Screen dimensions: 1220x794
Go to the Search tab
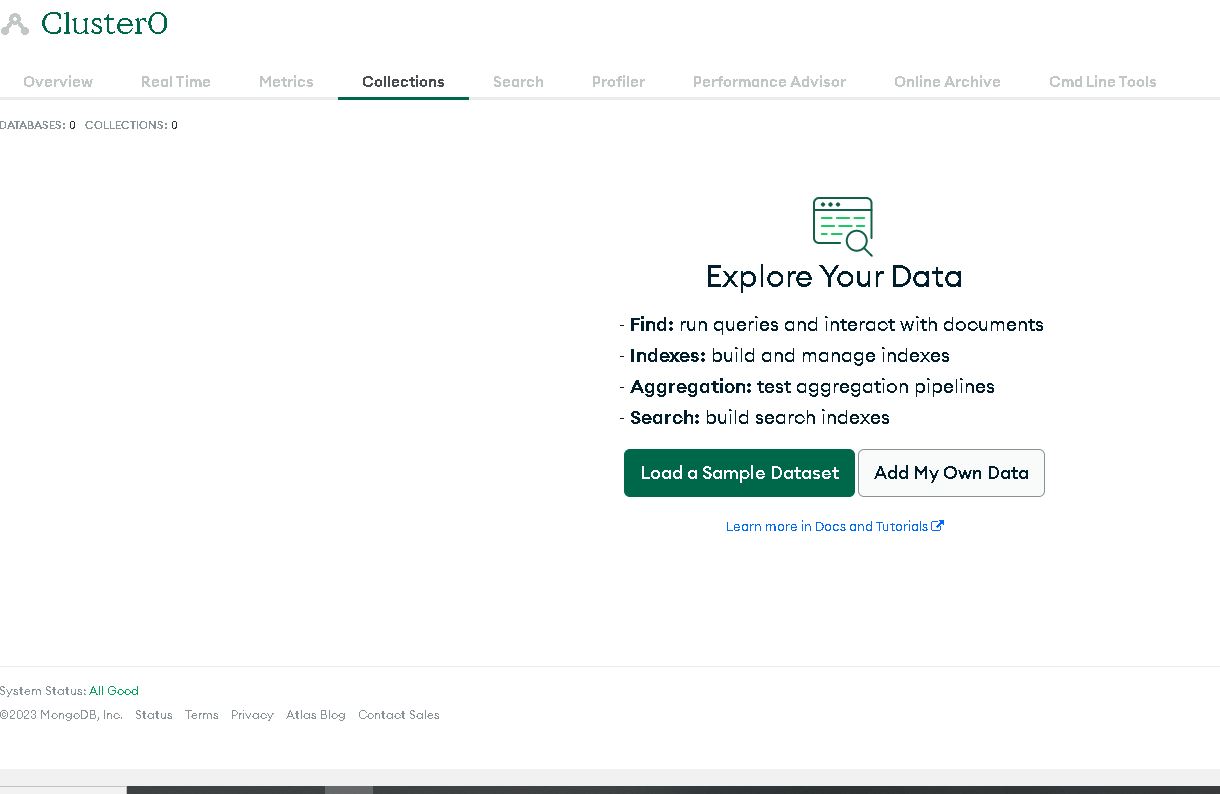pos(518,82)
